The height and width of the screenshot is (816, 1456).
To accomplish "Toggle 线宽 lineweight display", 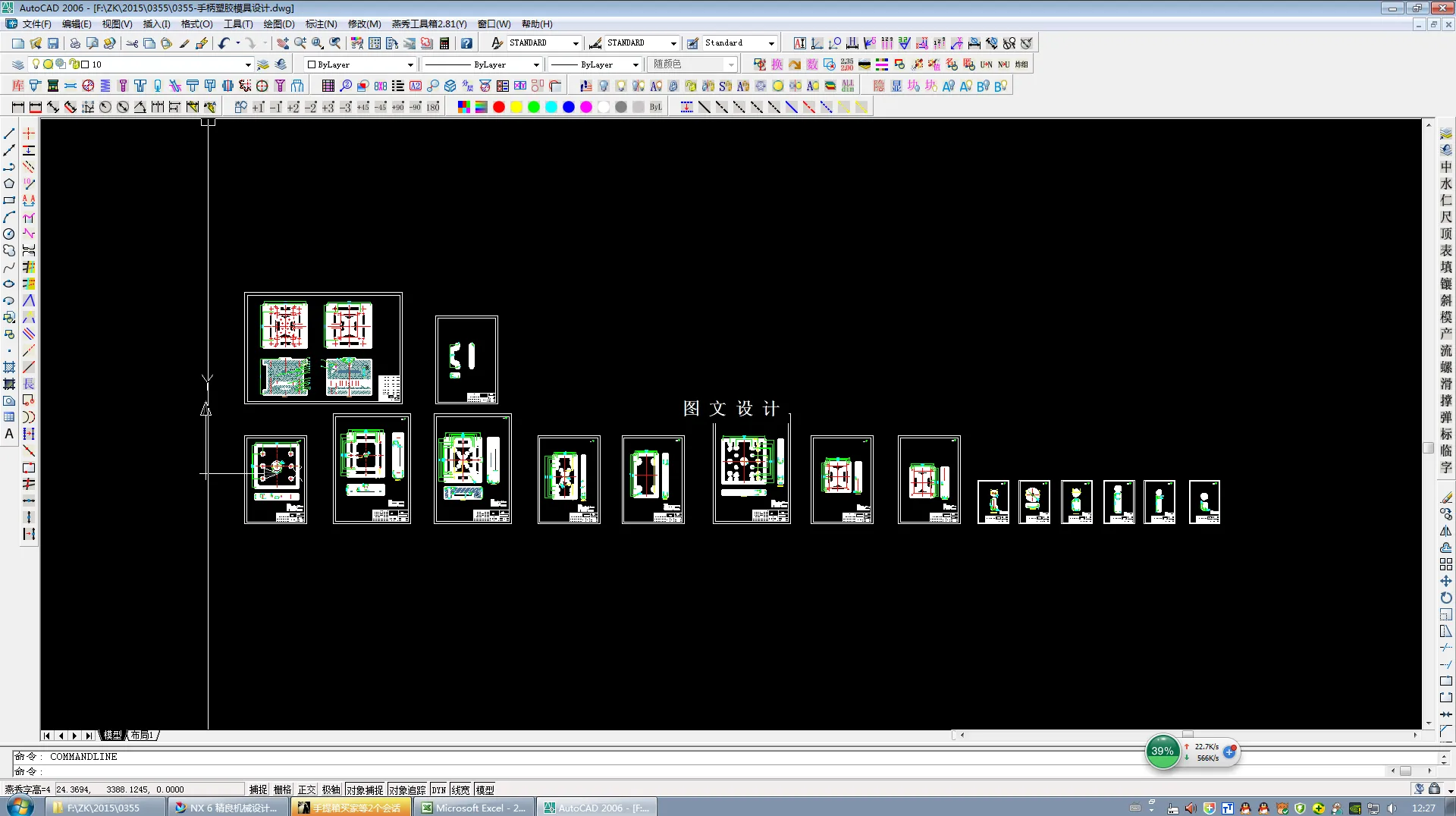I will [x=461, y=789].
